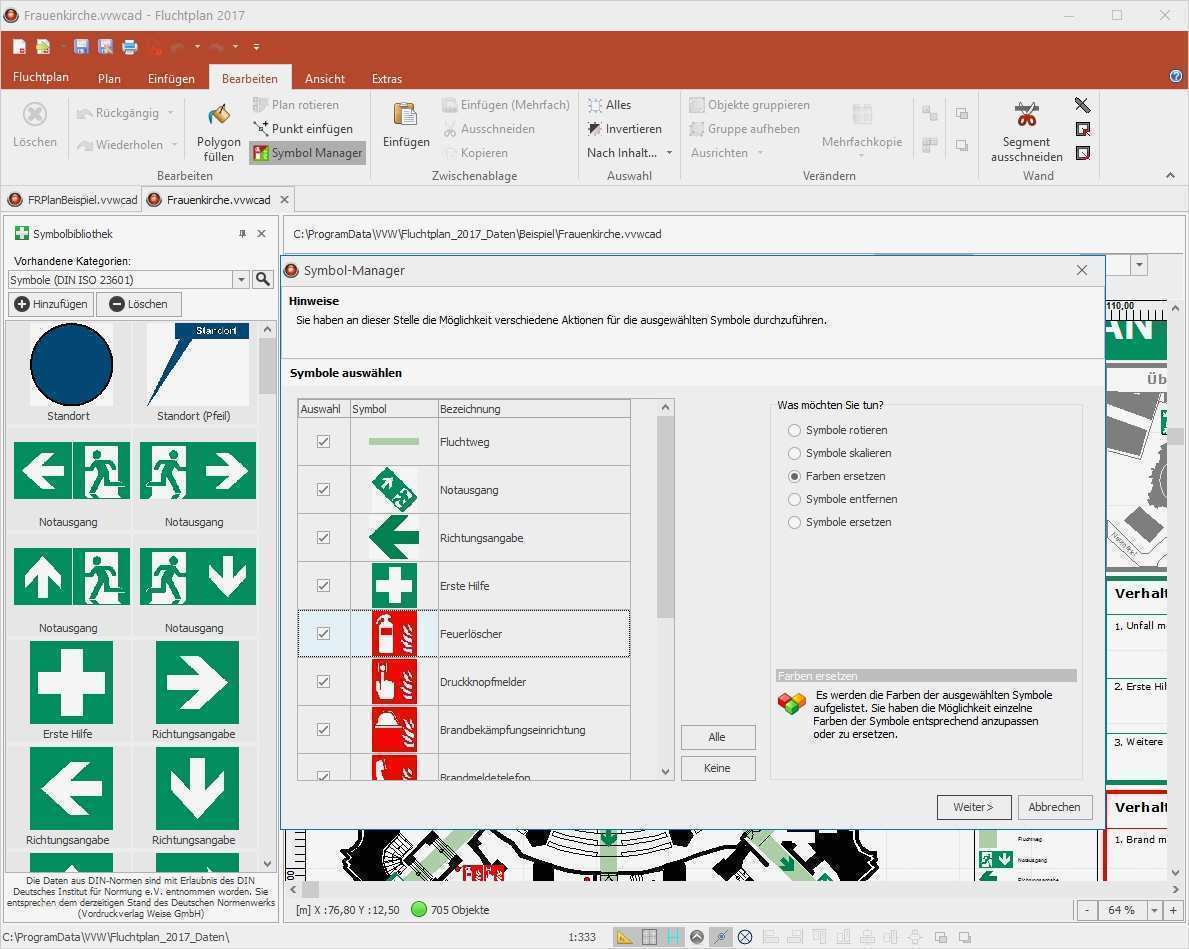Click the Punkt einfügen tool

click(303, 128)
